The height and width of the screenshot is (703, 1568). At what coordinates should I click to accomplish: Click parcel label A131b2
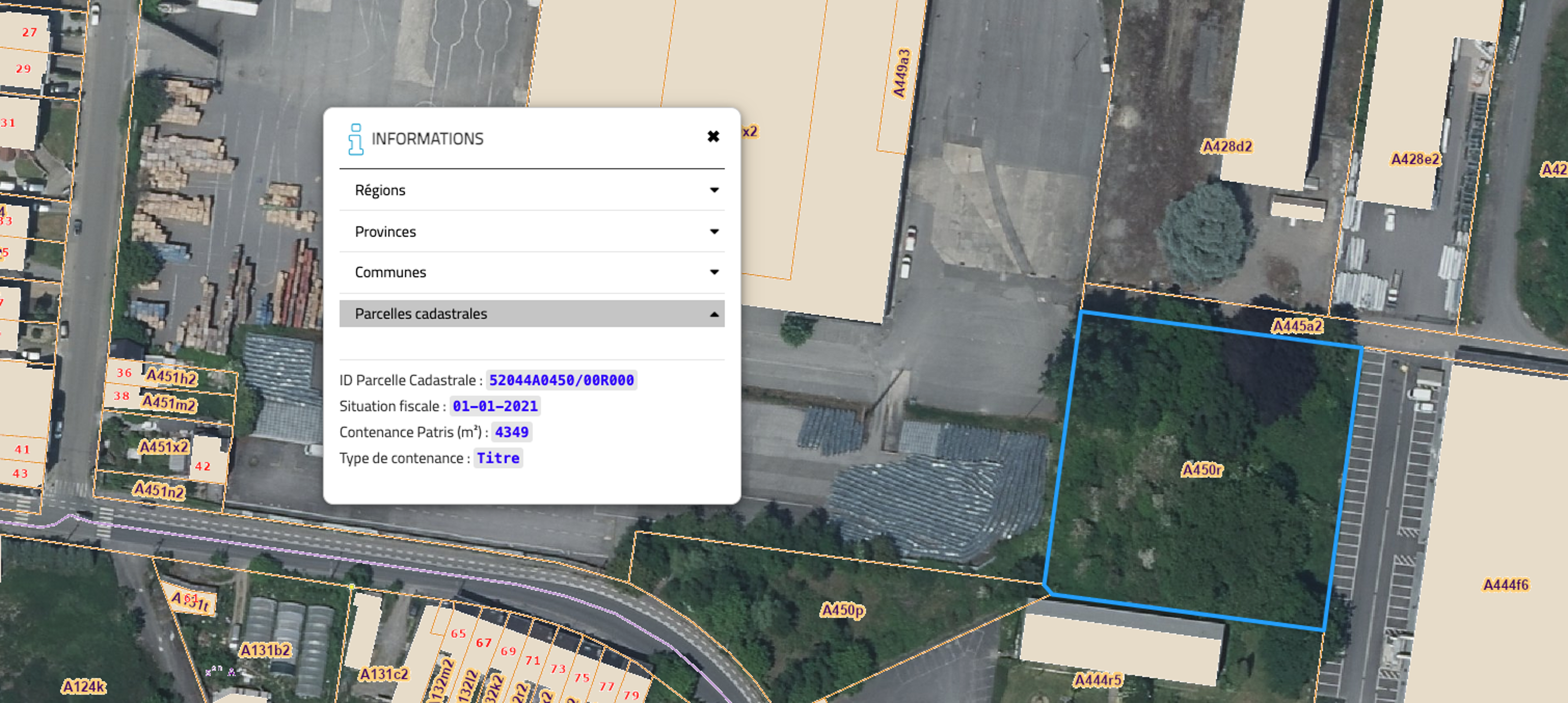pyautogui.click(x=265, y=650)
